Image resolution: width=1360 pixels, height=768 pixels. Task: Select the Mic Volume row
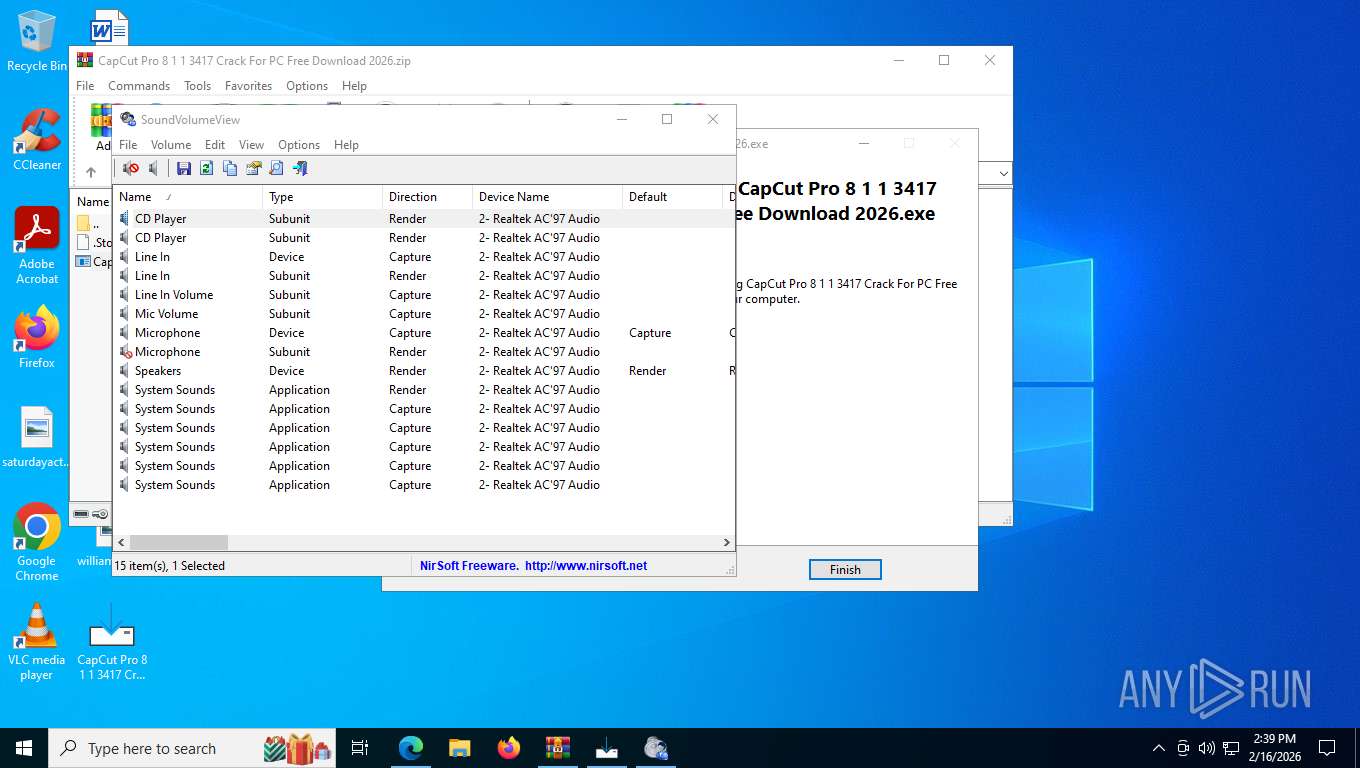point(424,314)
